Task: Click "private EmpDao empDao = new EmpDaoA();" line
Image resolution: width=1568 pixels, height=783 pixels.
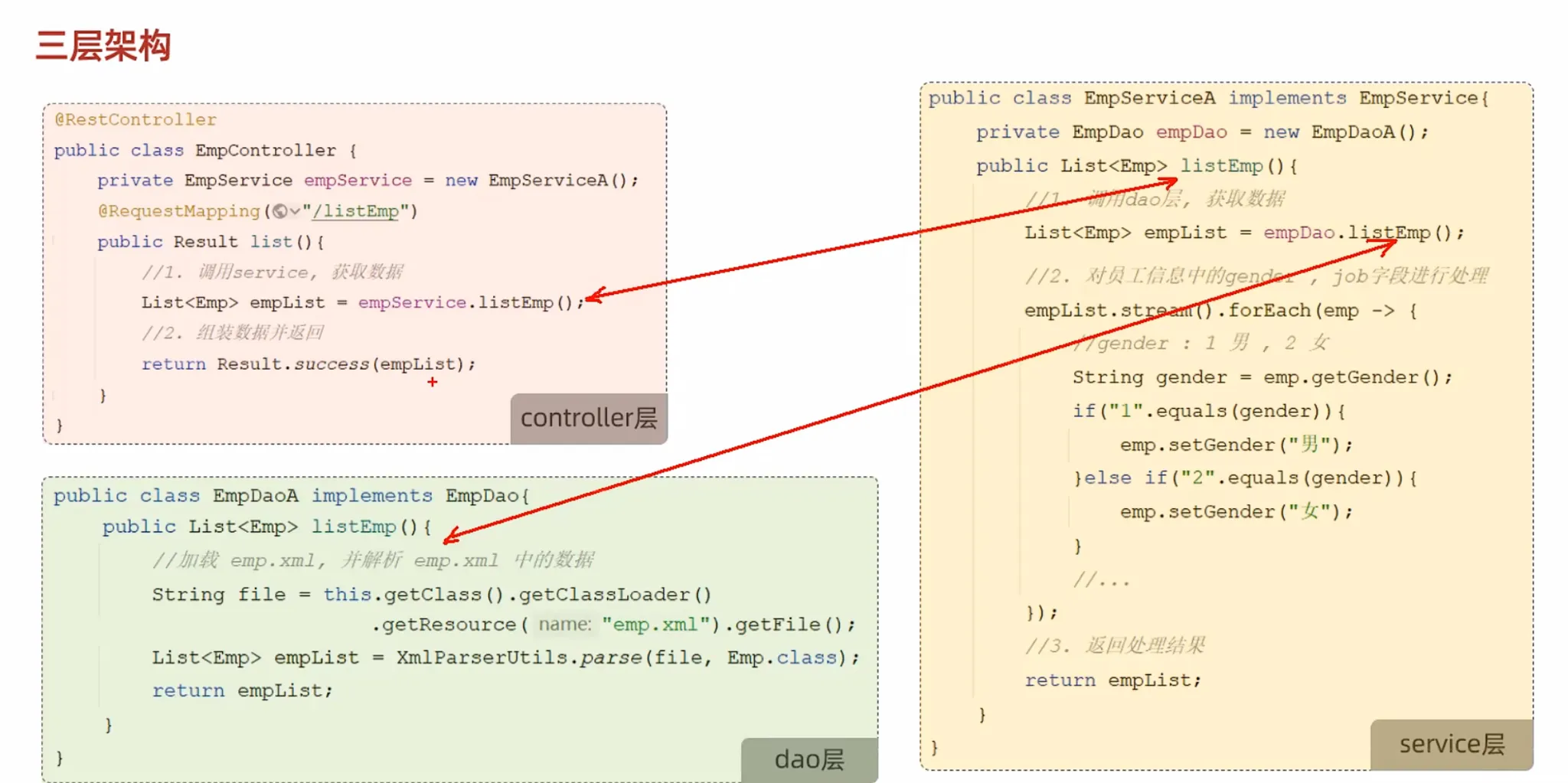Action: pyautogui.click(x=1202, y=132)
